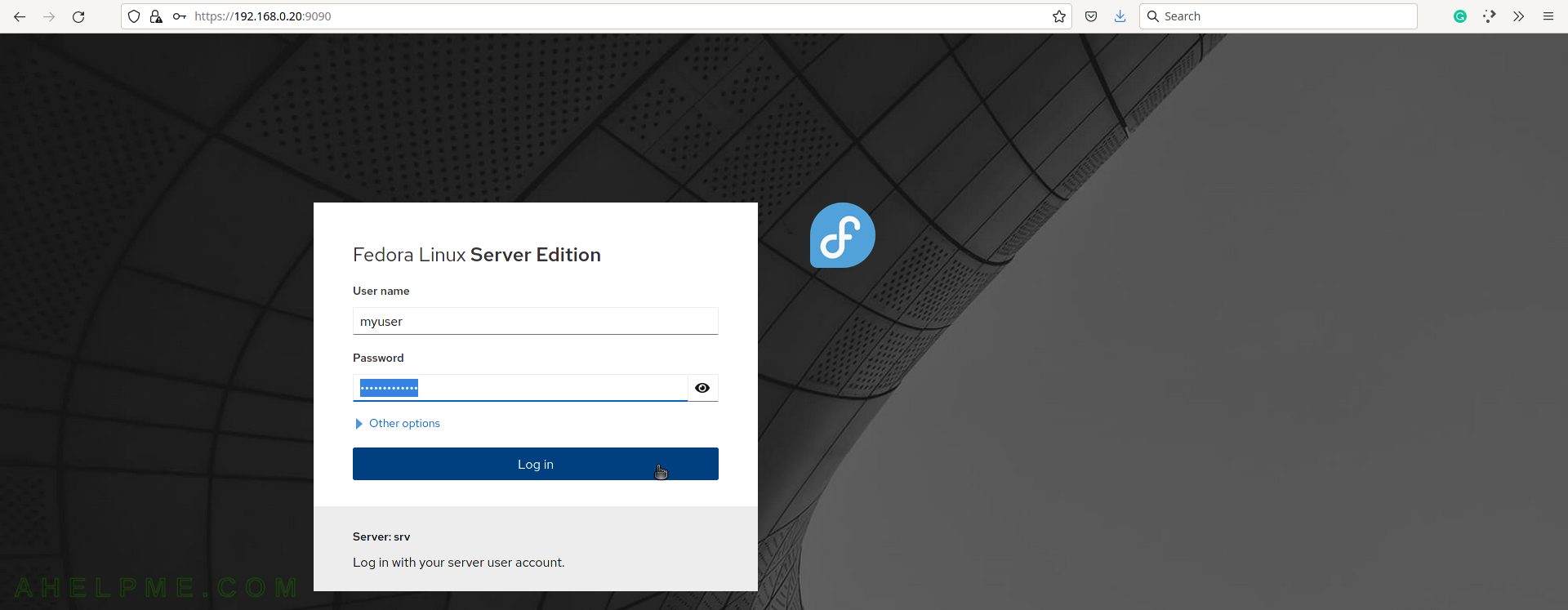Open the saved logins key icon

[x=180, y=16]
